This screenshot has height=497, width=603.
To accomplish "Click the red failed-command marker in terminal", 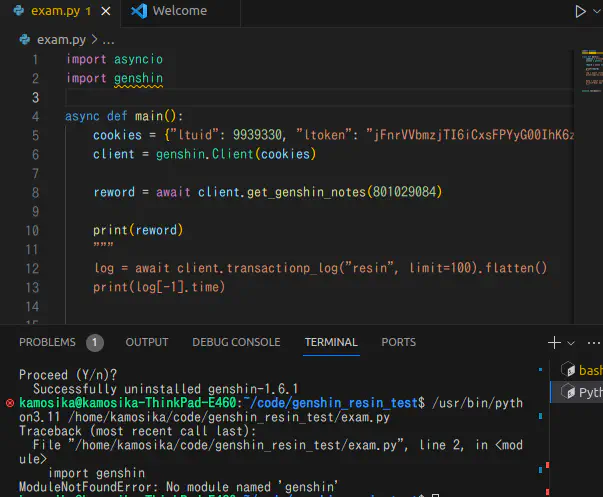I will point(10,403).
